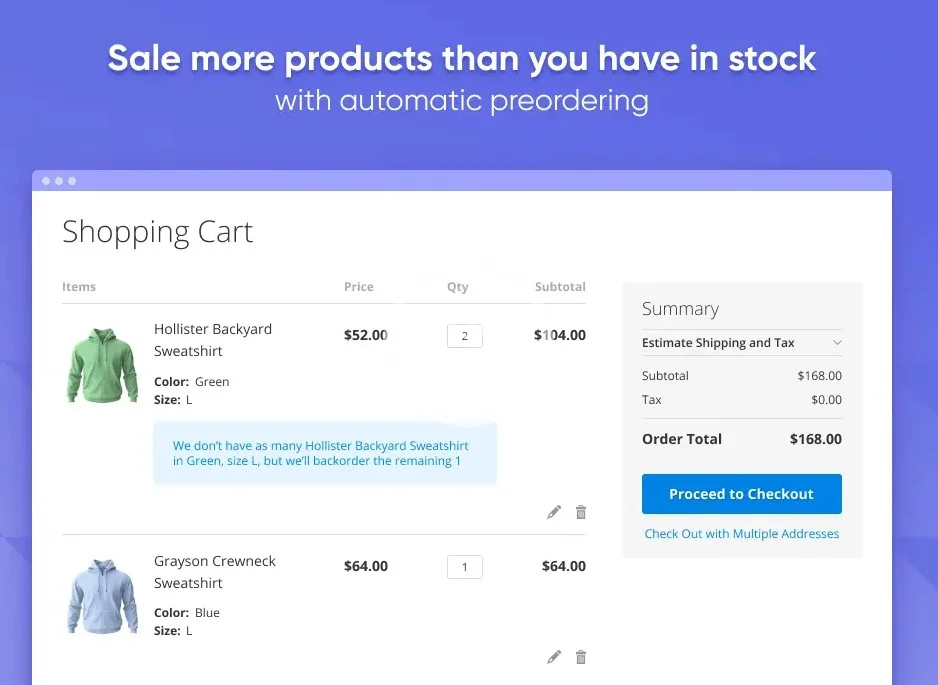Click the Price column header
The image size is (938, 685).
pyautogui.click(x=358, y=287)
